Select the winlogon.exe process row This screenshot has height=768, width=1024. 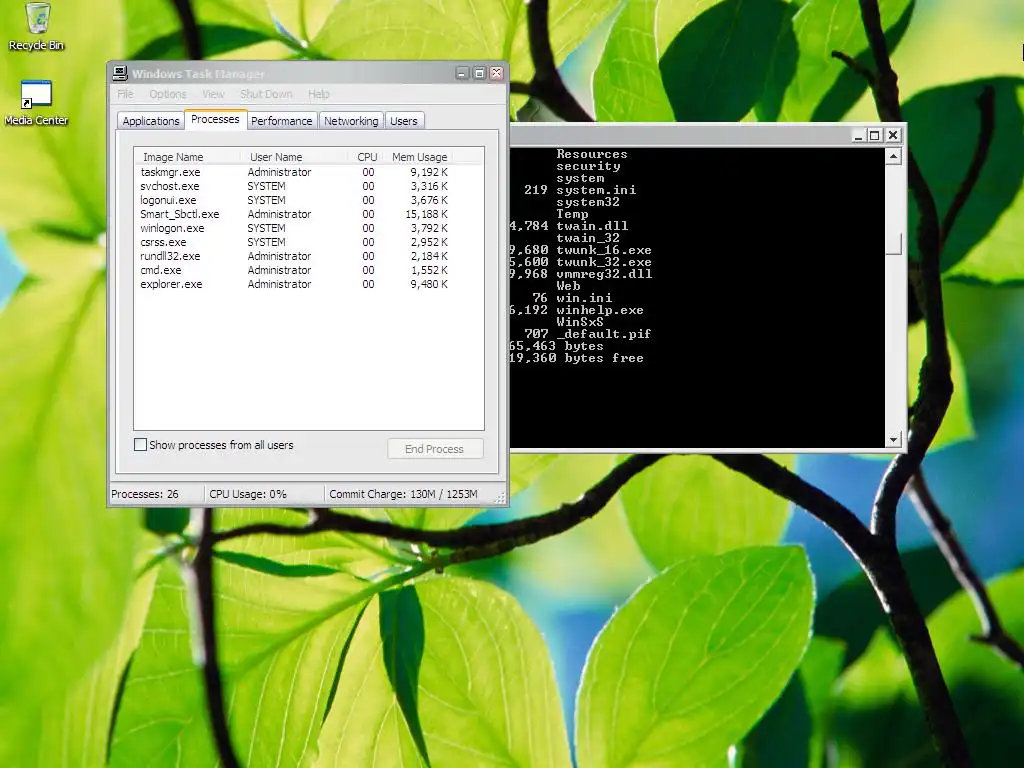[x=294, y=229]
